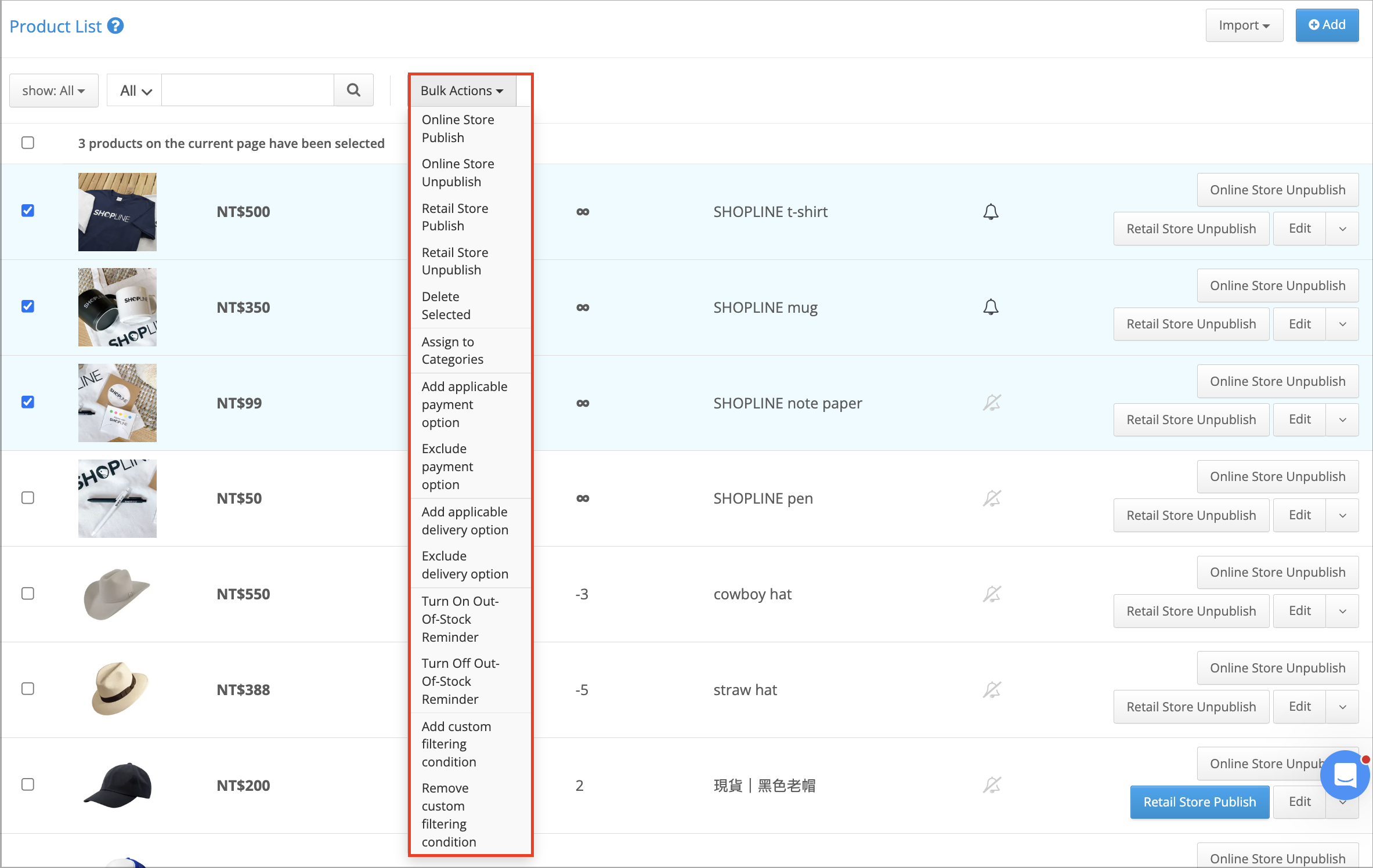
Task: Open the SHOPLINE mug product thumbnail
Action: 117,308
